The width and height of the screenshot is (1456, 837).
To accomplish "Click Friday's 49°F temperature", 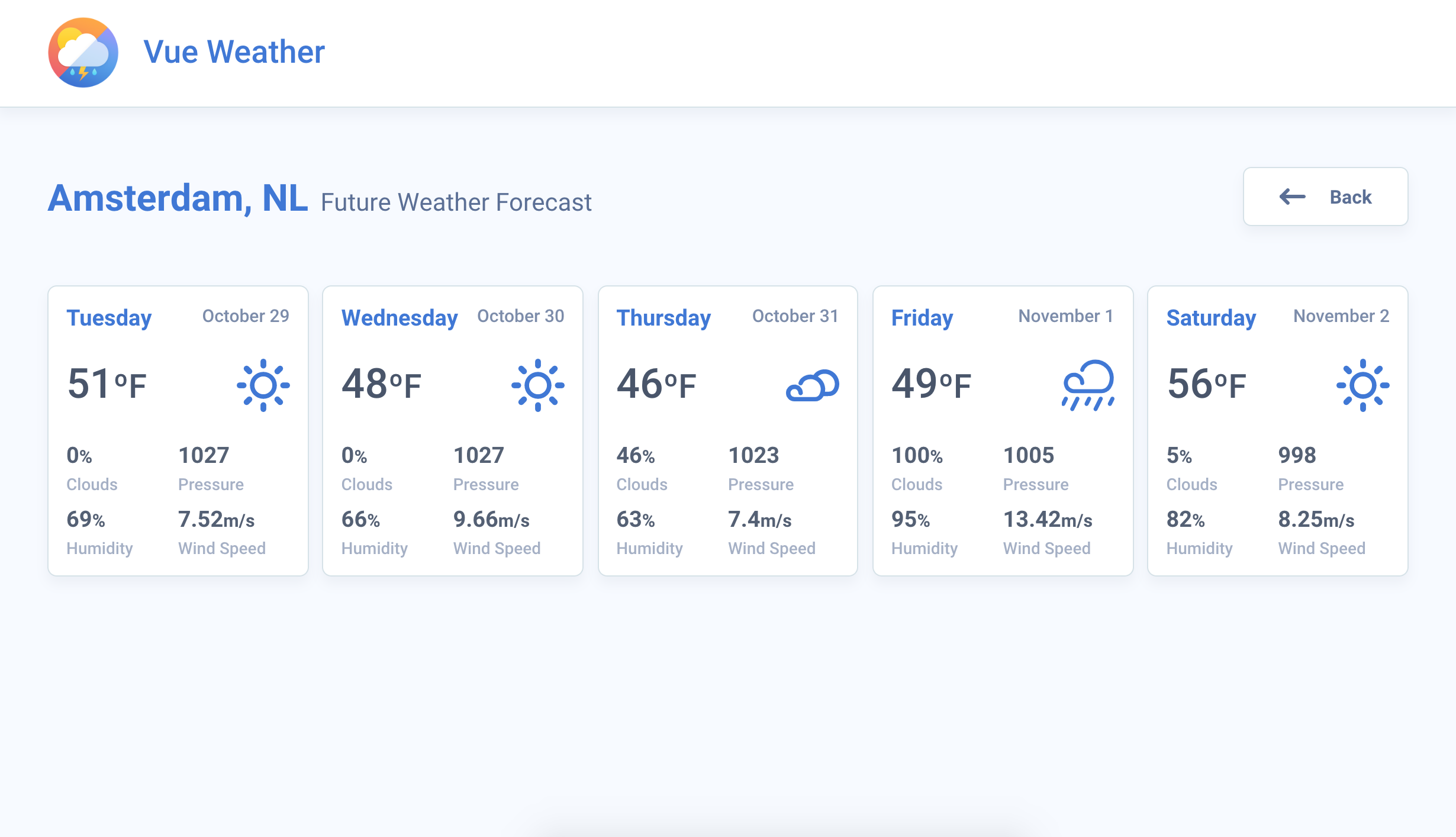I will [931, 384].
